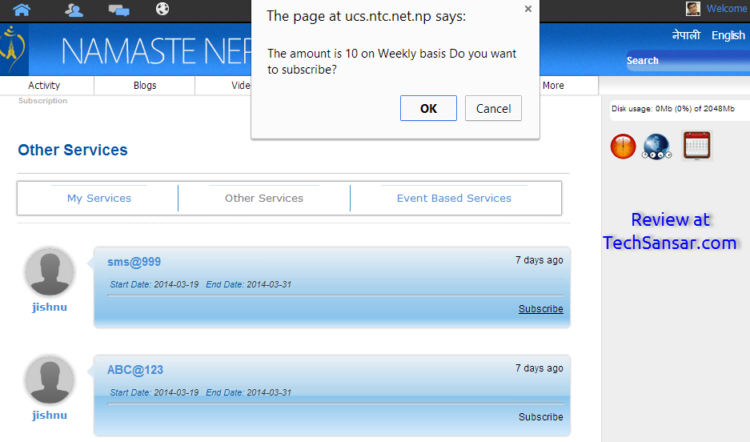Subscribe to sms@999 service

point(540,309)
